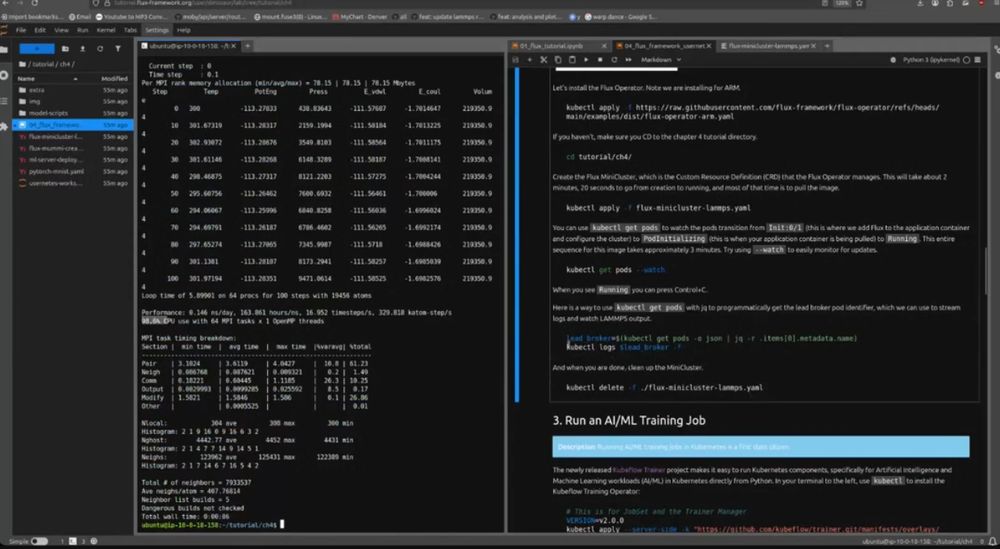This screenshot has width=1000, height=549.
Task: Switch to the flux-minicluster-lammps.yaml tab
Action: click(769, 46)
